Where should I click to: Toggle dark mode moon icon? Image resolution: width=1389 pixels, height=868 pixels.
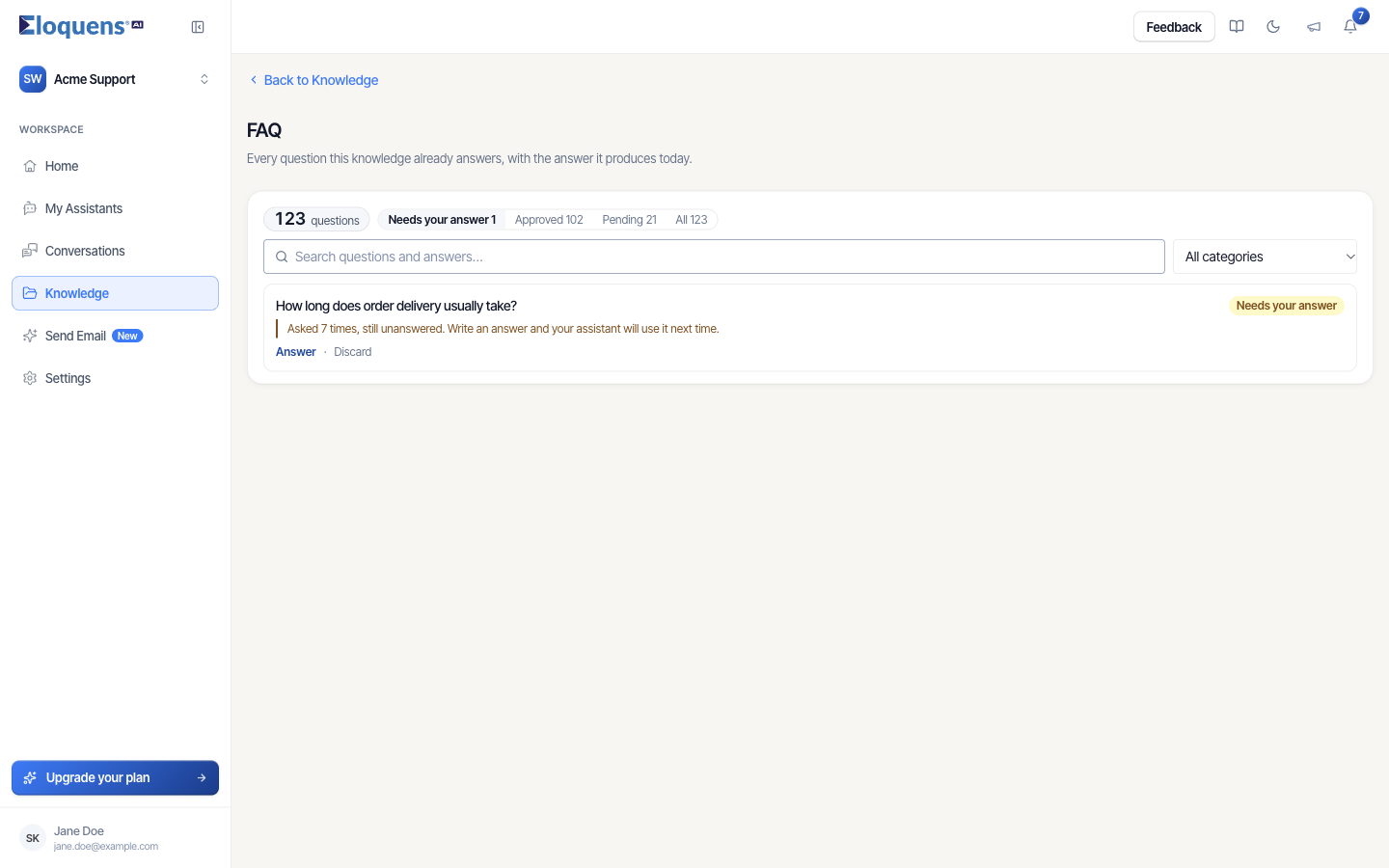[1273, 27]
